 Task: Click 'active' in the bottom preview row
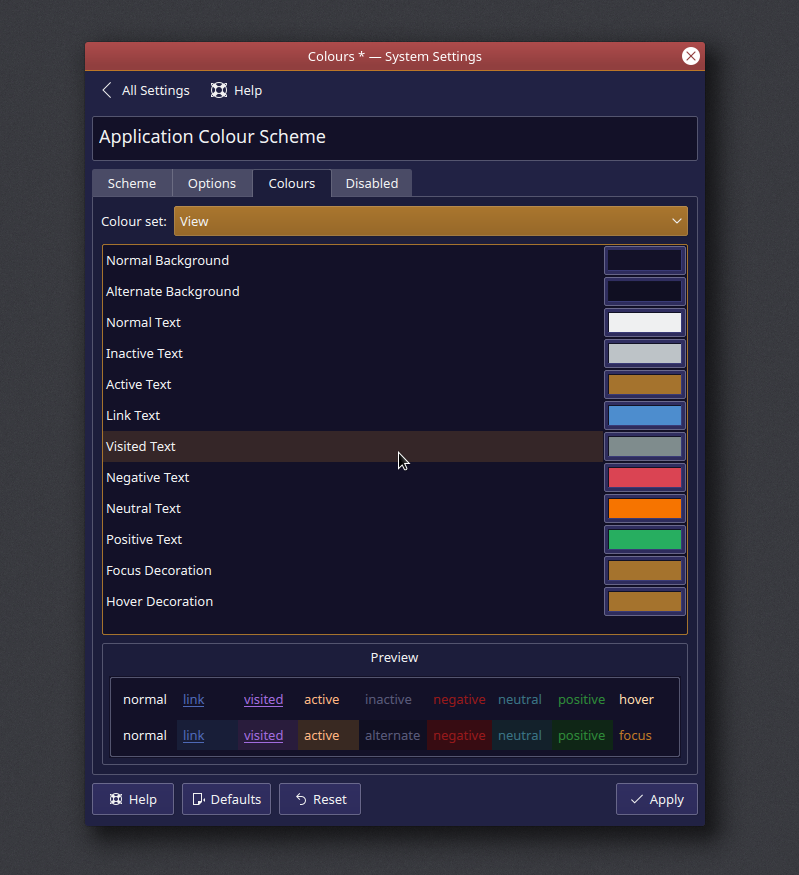tap(321, 735)
